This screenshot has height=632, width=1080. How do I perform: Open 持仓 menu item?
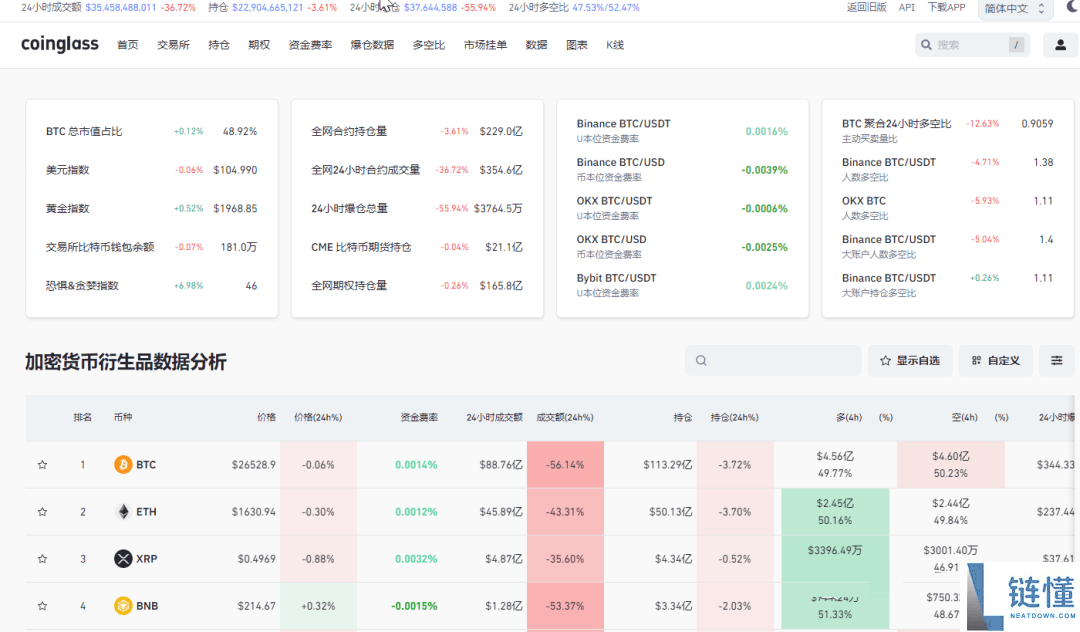(219, 45)
